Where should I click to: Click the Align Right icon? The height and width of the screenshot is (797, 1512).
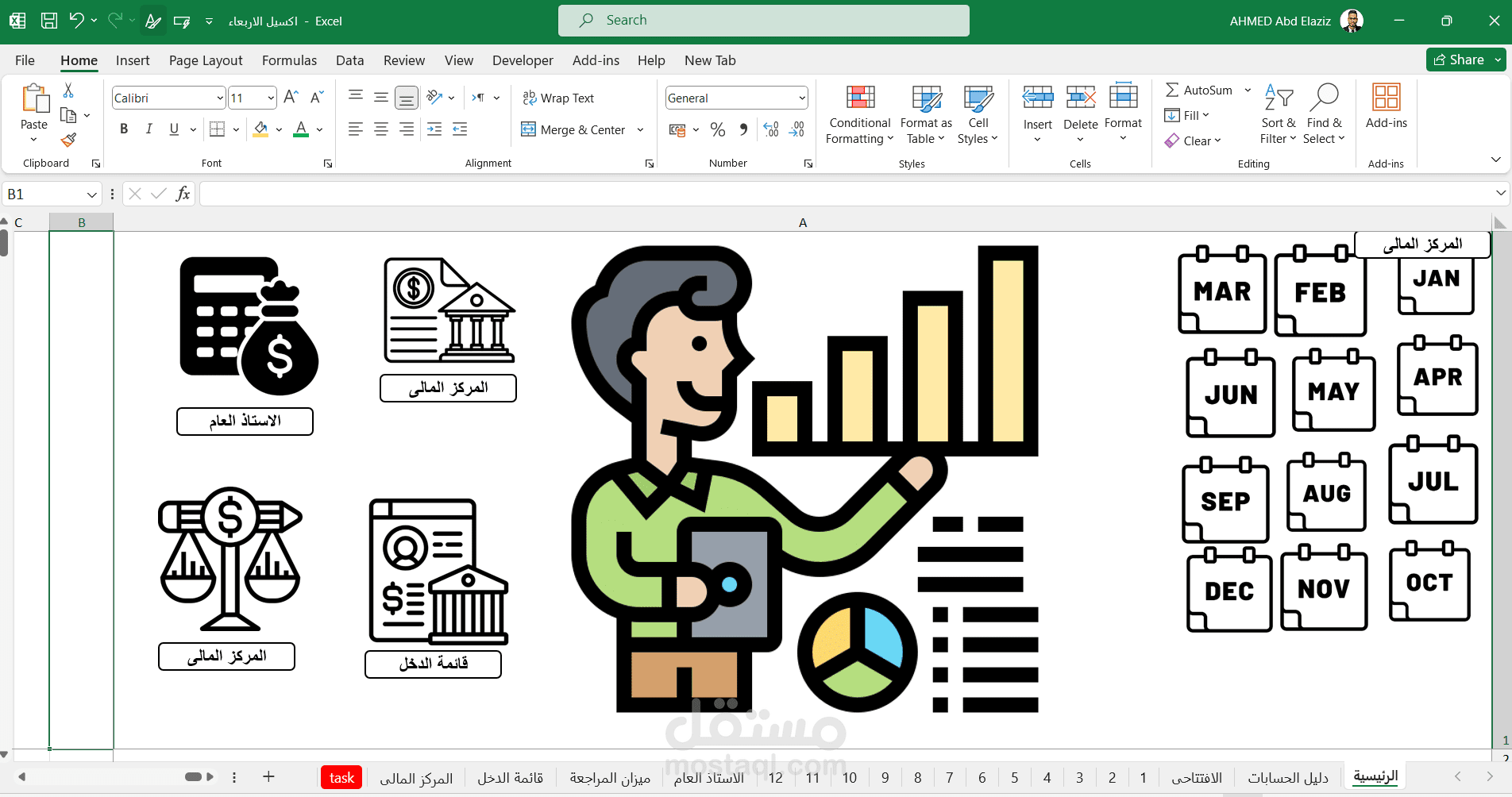pyautogui.click(x=407, y=129)
